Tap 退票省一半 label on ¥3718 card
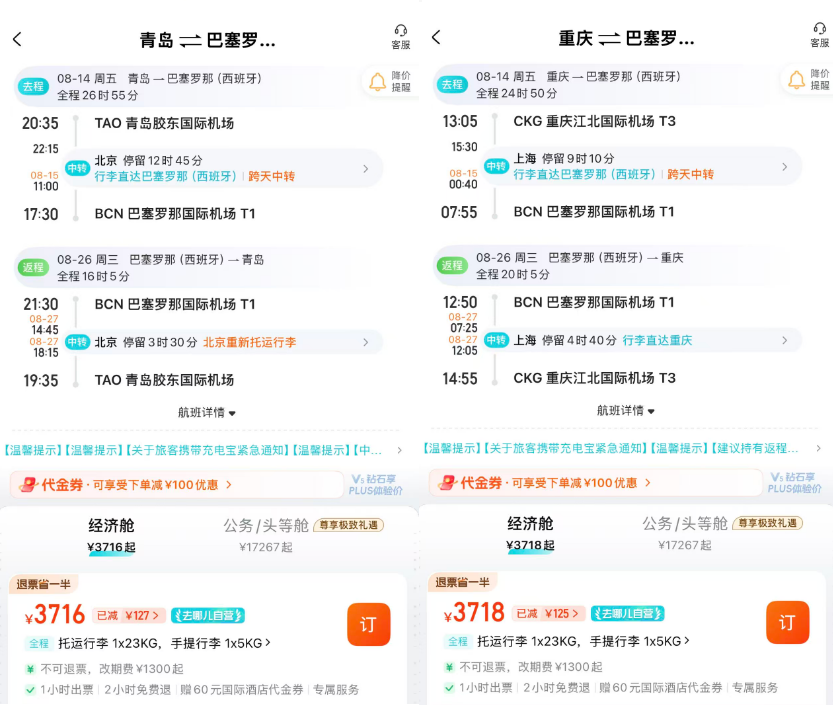The width and height of the screenshot is (833, 705). click(x=463, y=582)
